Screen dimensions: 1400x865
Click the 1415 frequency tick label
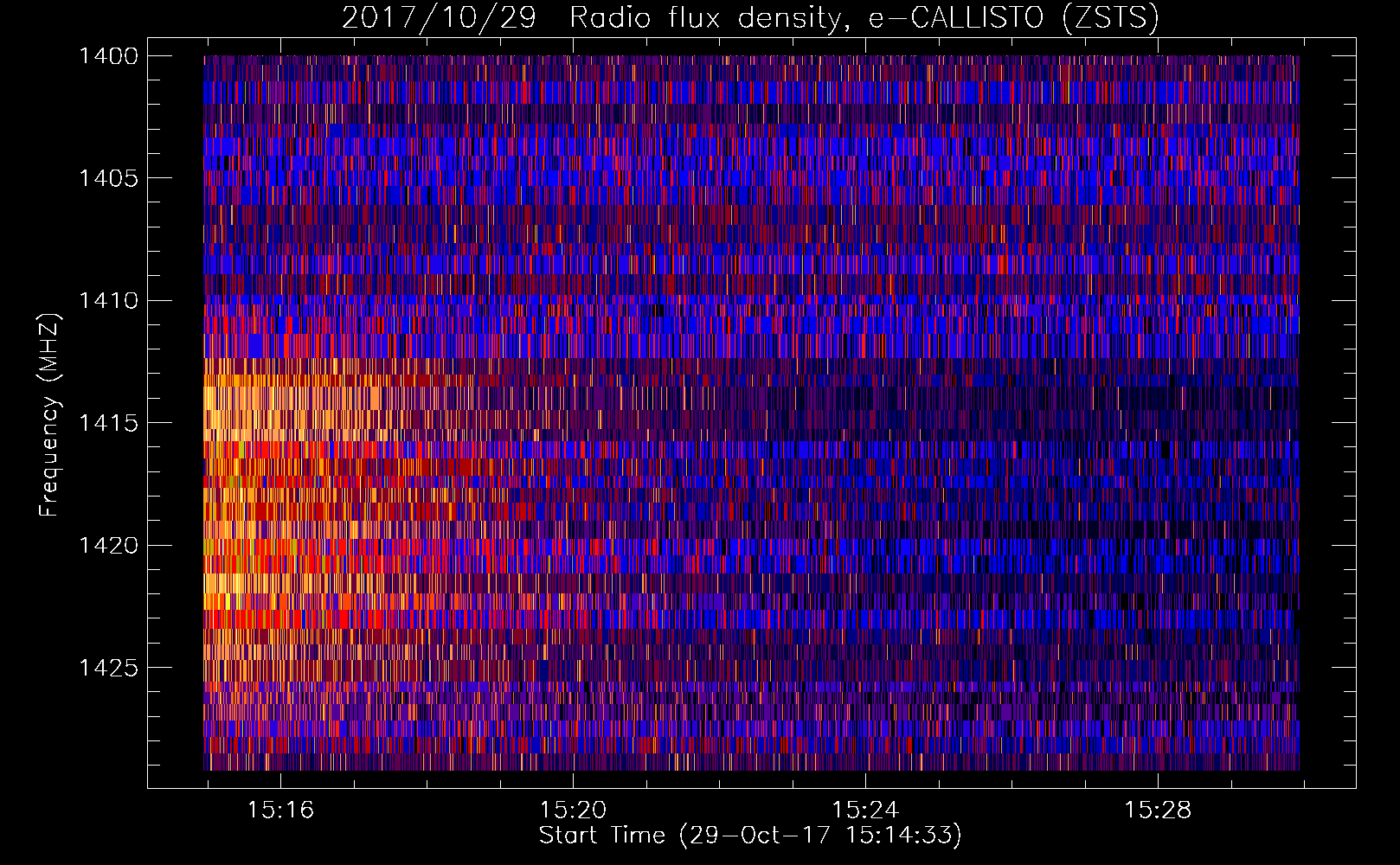coord(108,423)
